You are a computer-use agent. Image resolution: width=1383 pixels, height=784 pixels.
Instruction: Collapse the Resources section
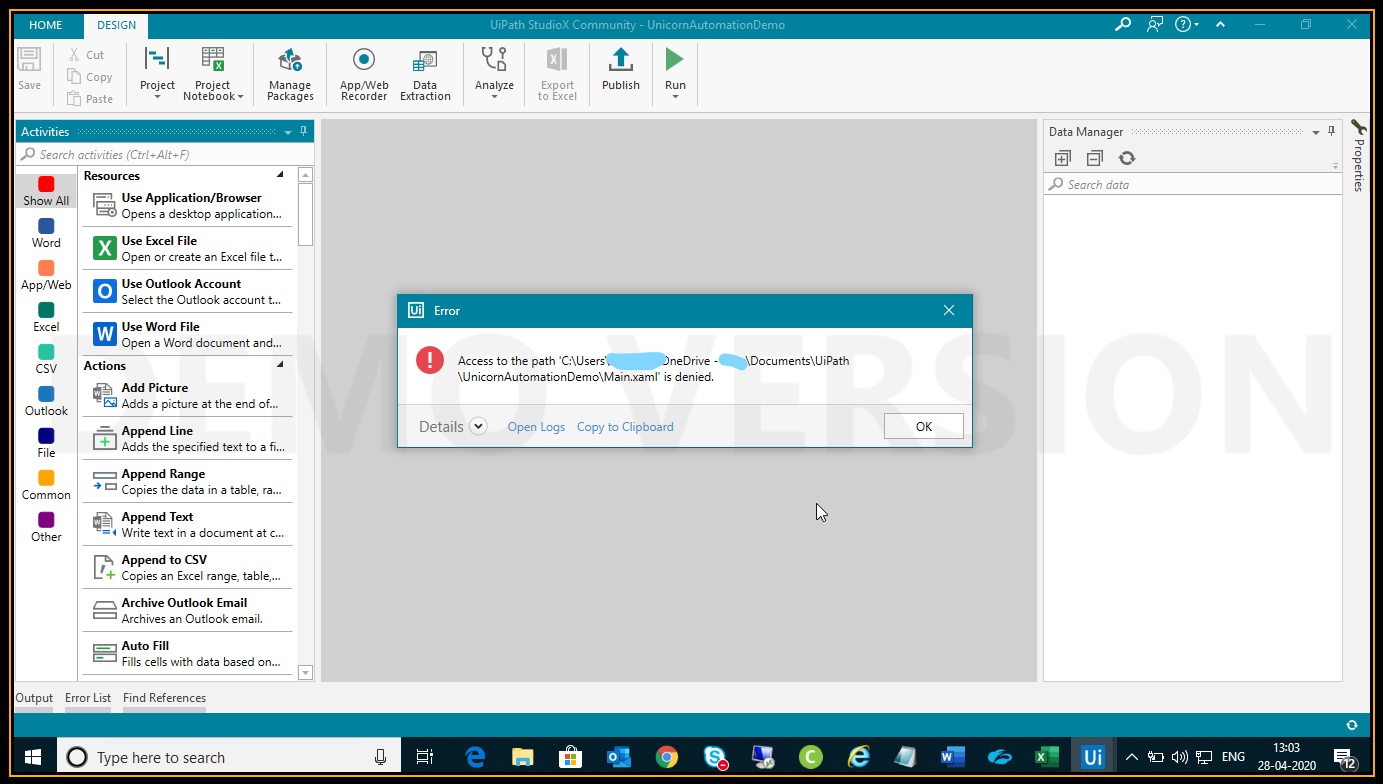tap(280, 175)
